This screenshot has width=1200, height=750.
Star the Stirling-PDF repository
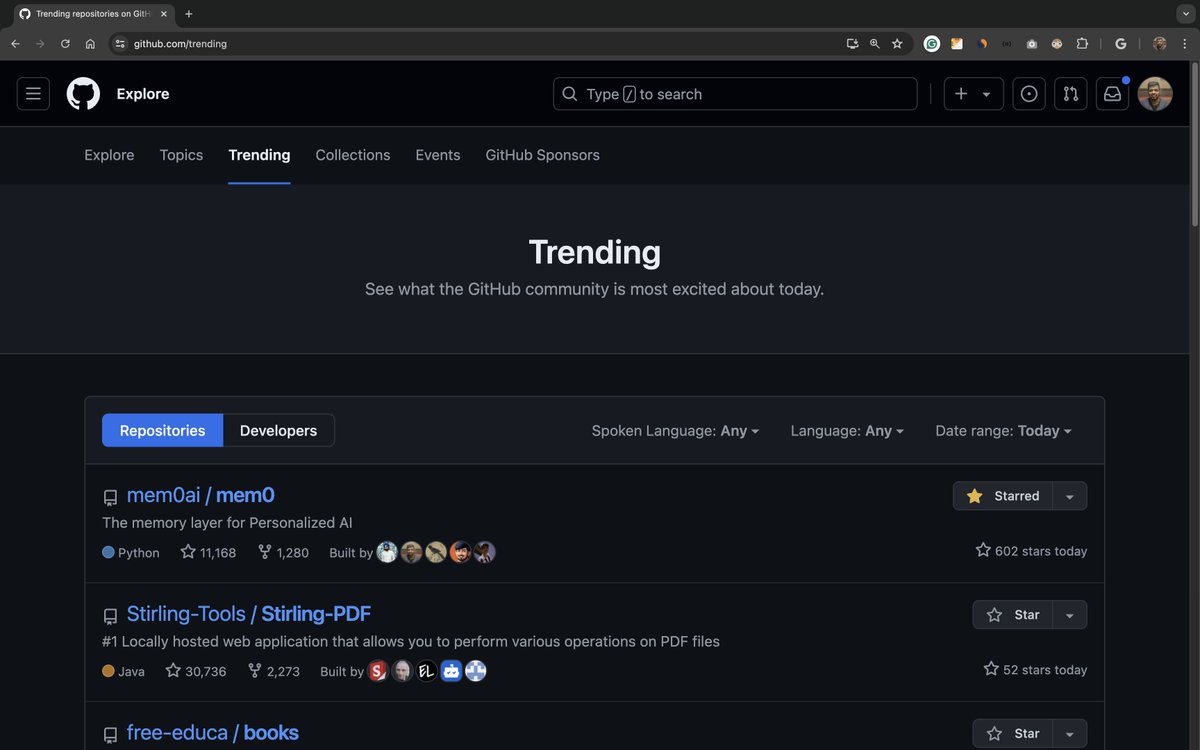coord(1013,615)
